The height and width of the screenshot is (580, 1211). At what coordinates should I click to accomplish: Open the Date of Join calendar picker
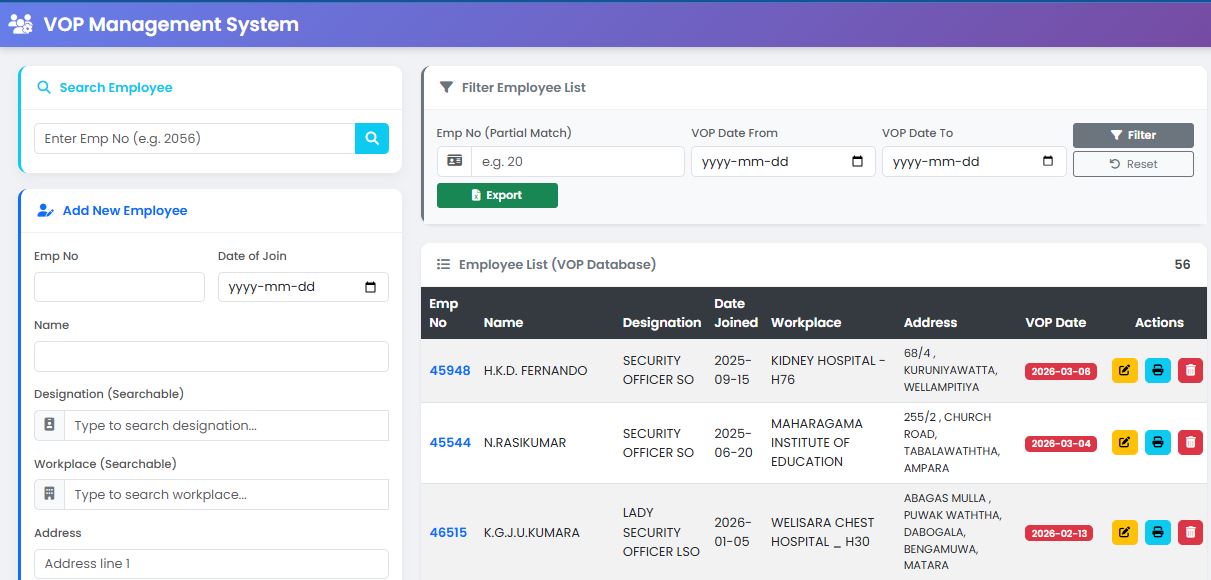(370, 287)
